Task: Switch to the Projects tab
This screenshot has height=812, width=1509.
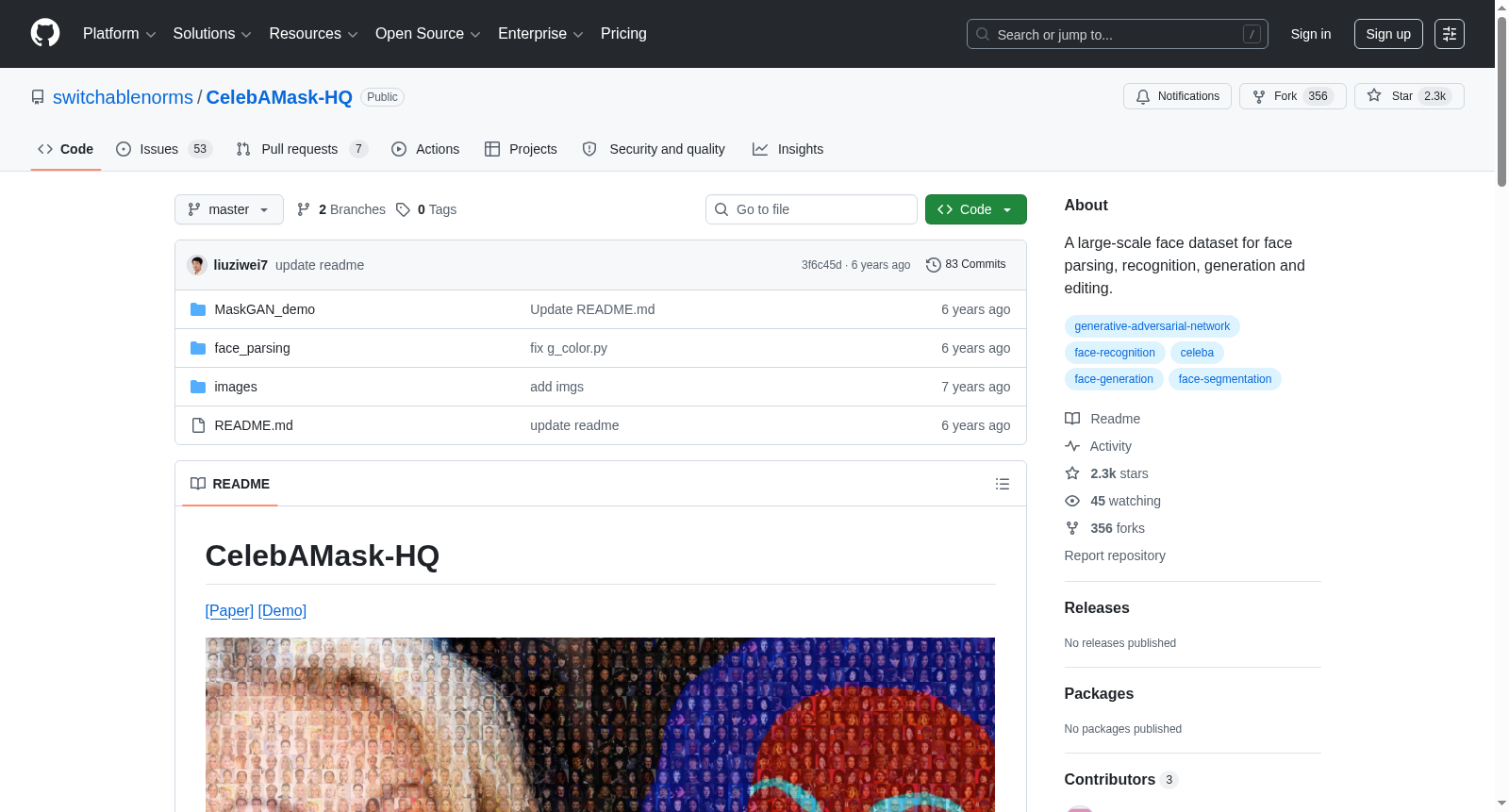Action: coord(521,149)
